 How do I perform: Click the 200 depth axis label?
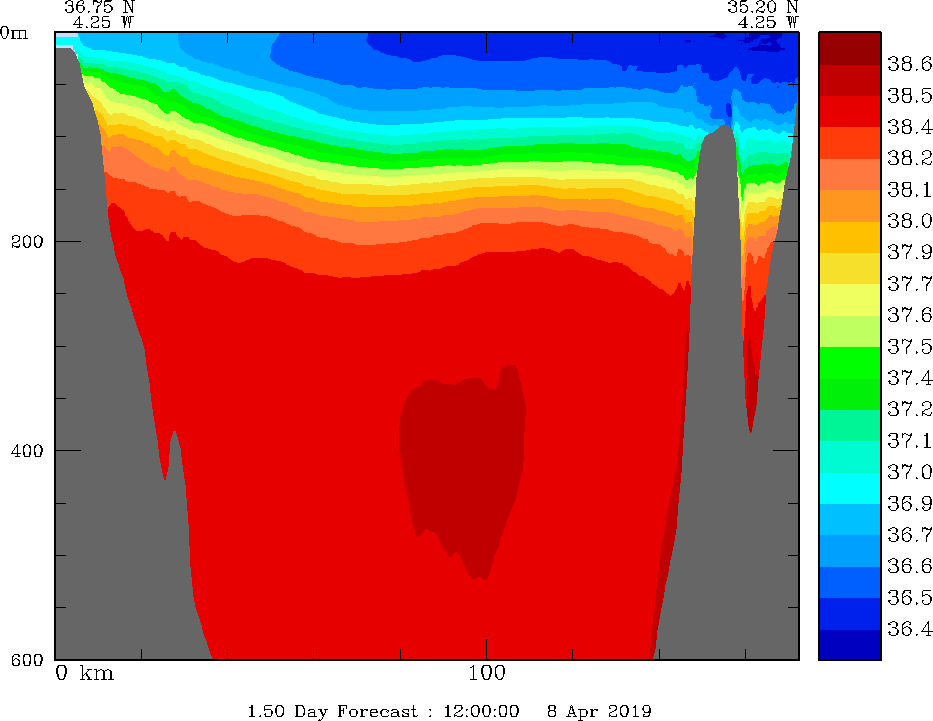click(x=22, y=242)
